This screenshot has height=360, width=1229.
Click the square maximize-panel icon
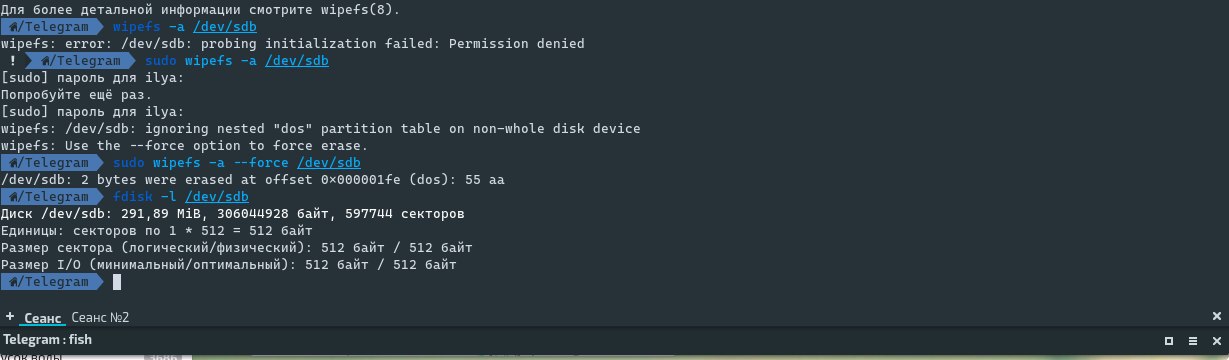[1167, 340]
